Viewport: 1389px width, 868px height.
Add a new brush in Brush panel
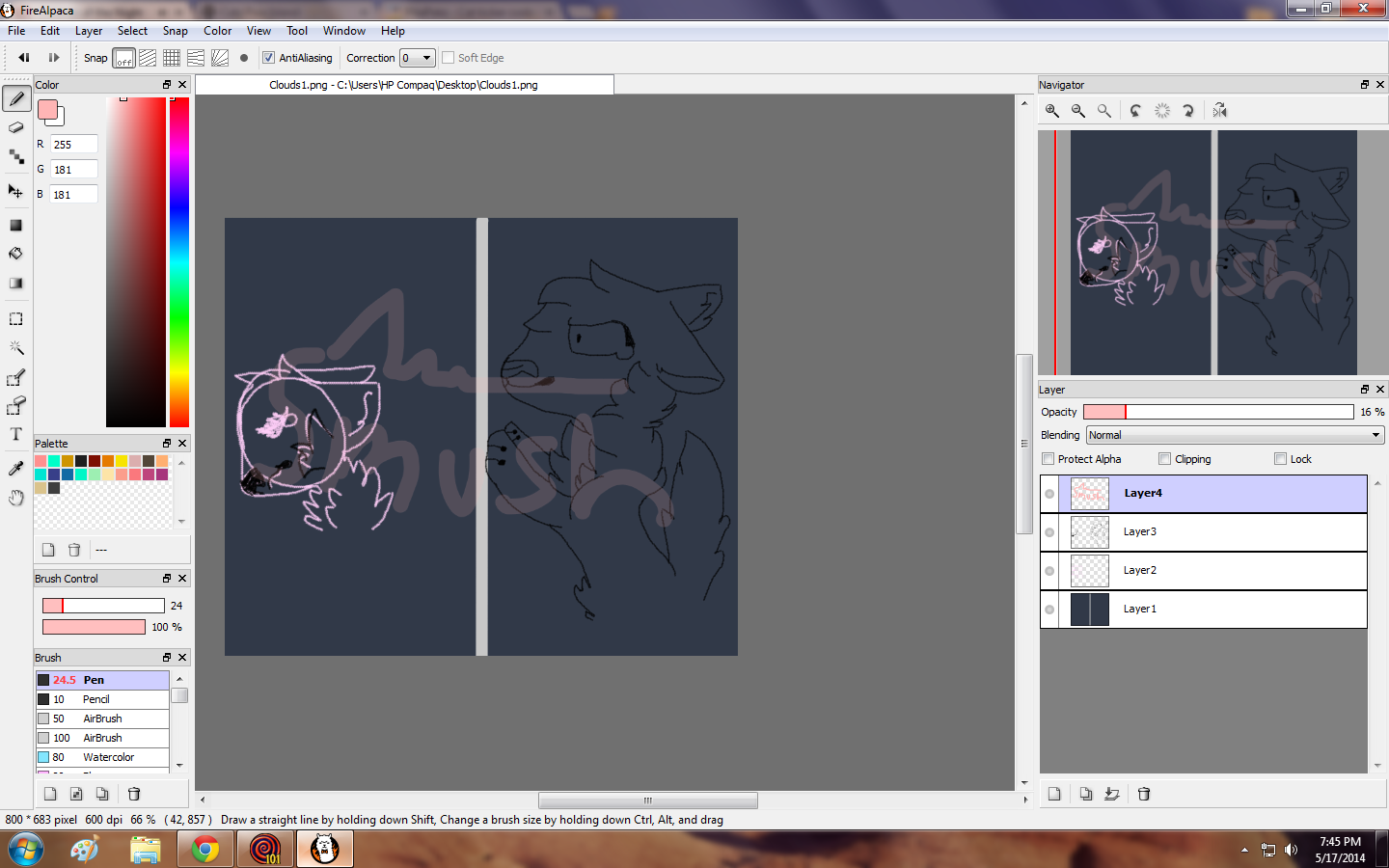(50, 794)
